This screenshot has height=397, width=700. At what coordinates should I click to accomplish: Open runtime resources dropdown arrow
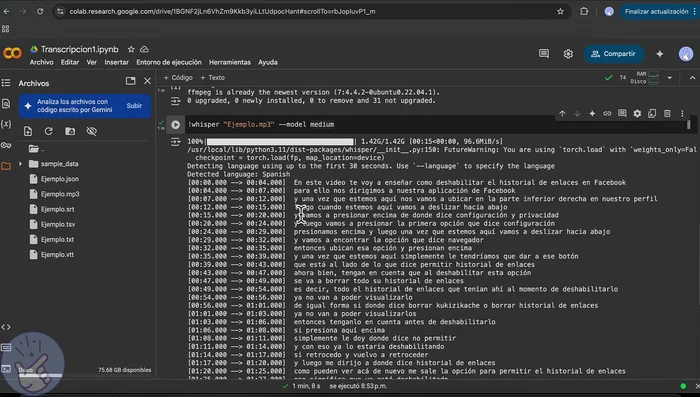[x=669, y=78]
